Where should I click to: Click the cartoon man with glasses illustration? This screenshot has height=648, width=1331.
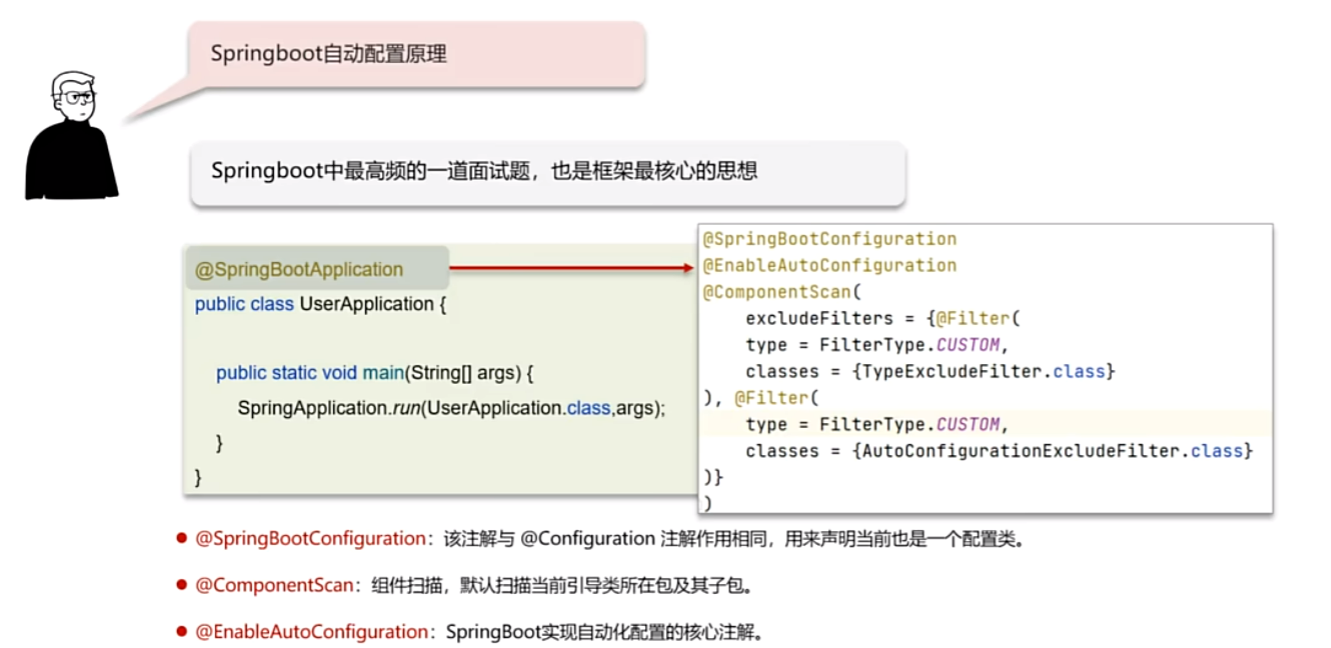(71, 135)
